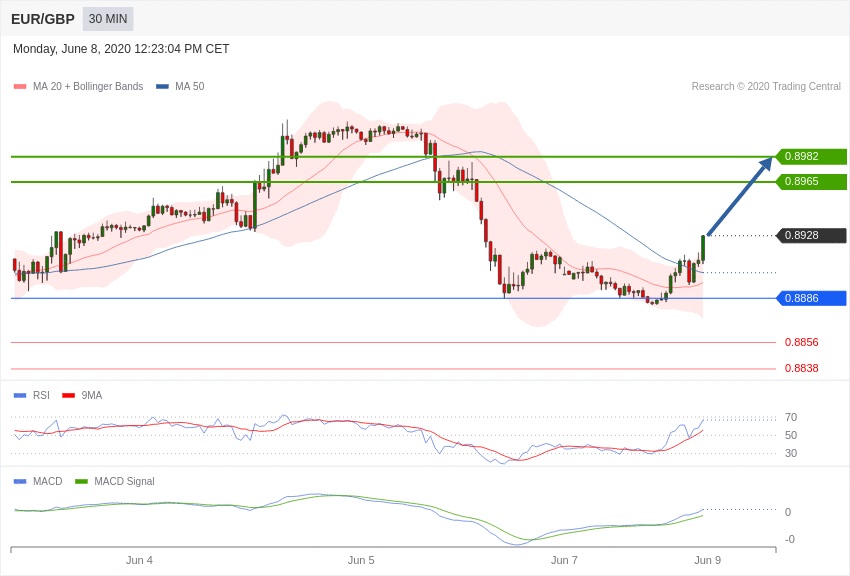Click the MACD Signal green legend marker
Image resolution: width=850 pixels, height=576 pixels.
tap(81, 481)
